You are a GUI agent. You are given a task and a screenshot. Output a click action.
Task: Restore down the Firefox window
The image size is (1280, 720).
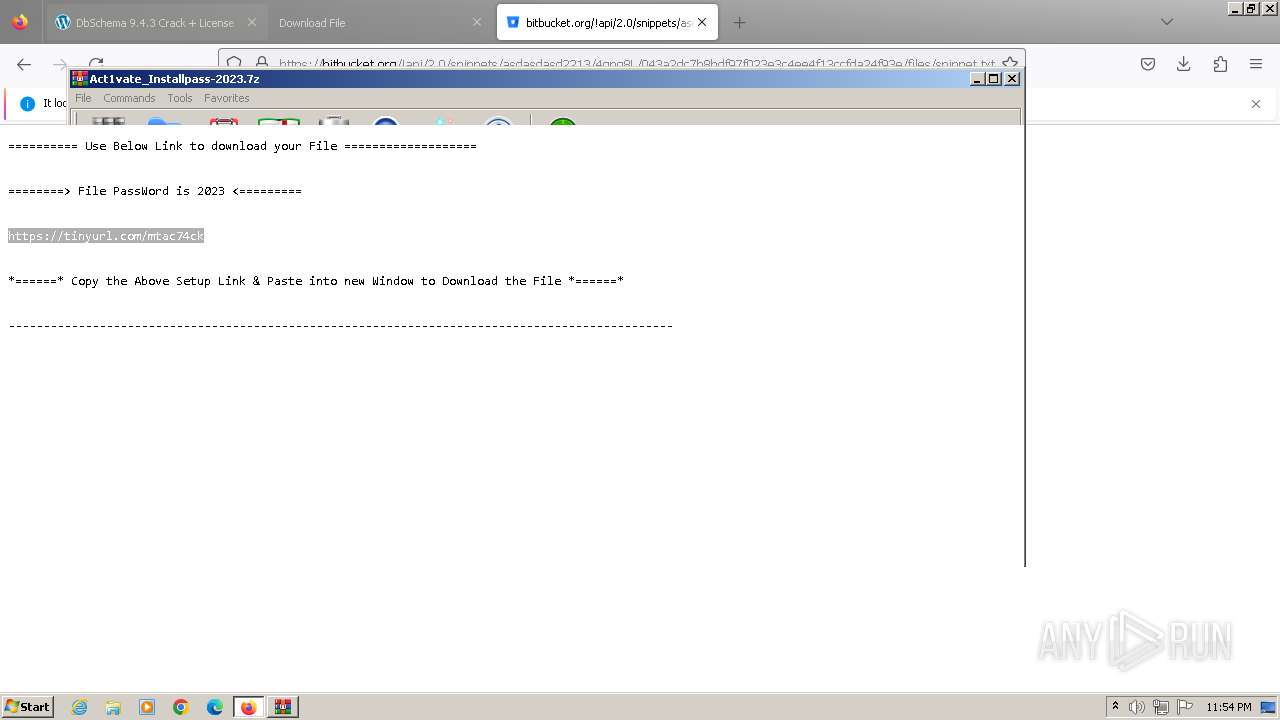click(x=1250, y=8)
